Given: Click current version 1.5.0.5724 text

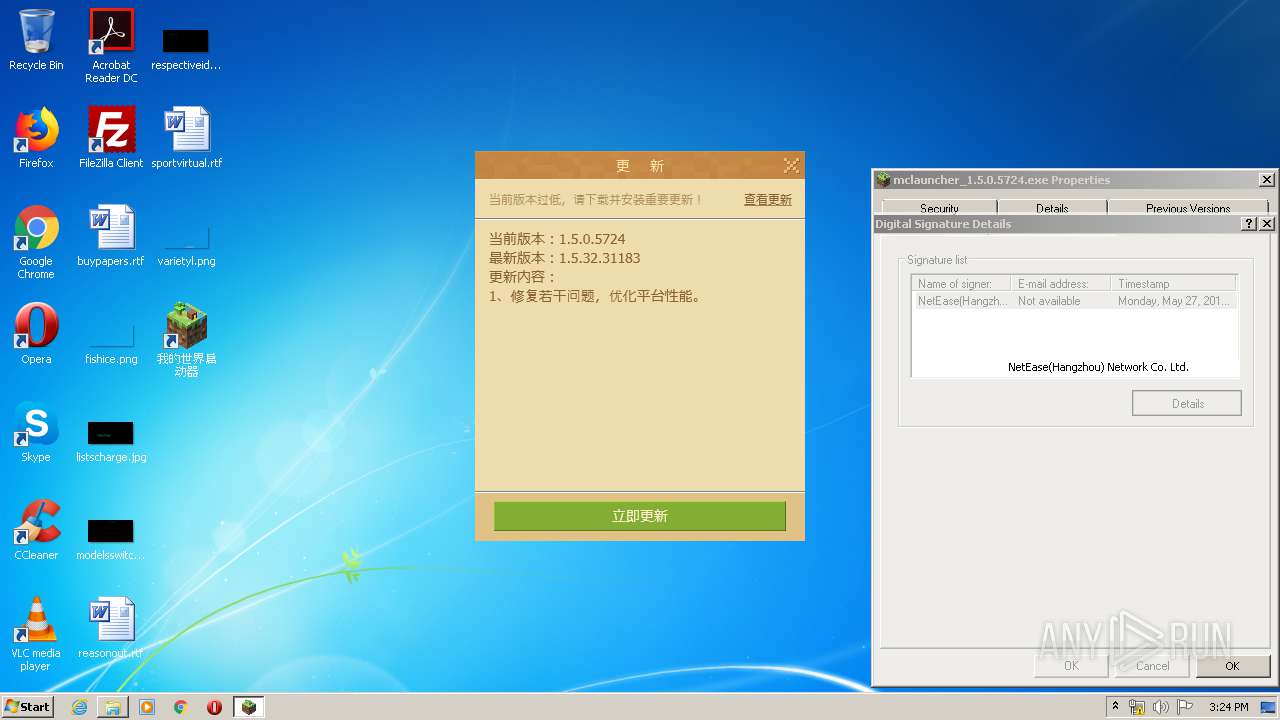Looking at the screenshot, I should [x=557, y=239].
